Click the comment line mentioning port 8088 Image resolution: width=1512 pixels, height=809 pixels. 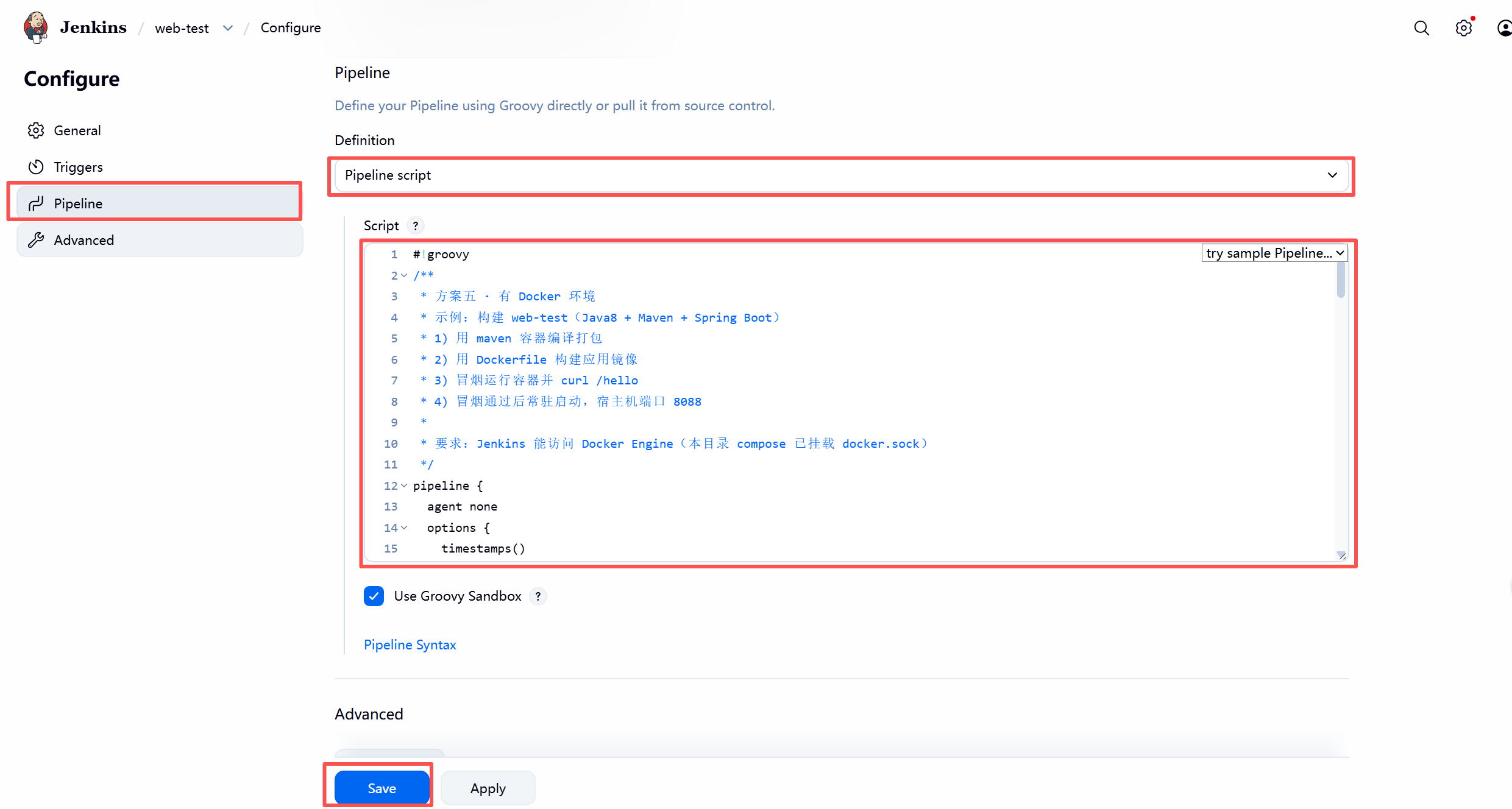[x=561, y=401]
